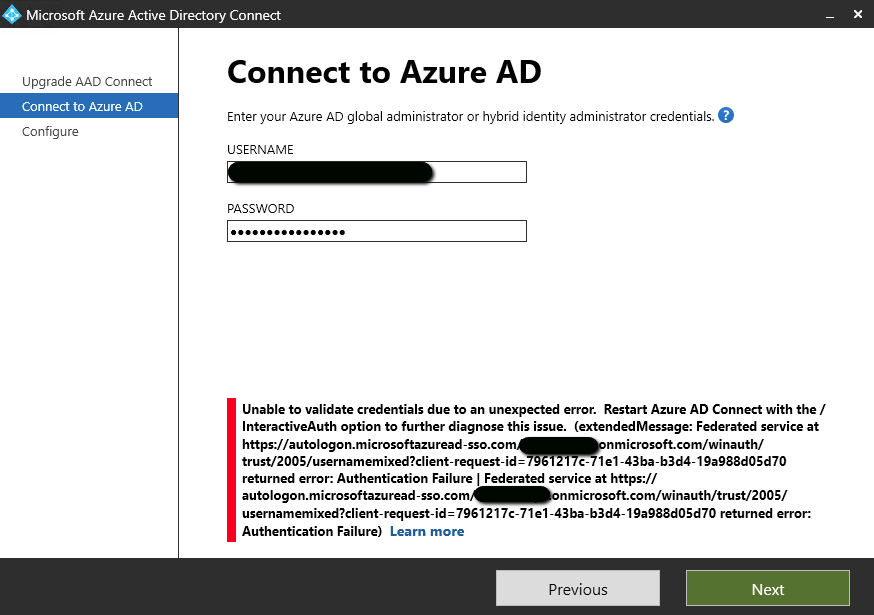Select Connect to Azure AD step
The height and width of the screenshot is (615, 874).
[x=89, y=106]
